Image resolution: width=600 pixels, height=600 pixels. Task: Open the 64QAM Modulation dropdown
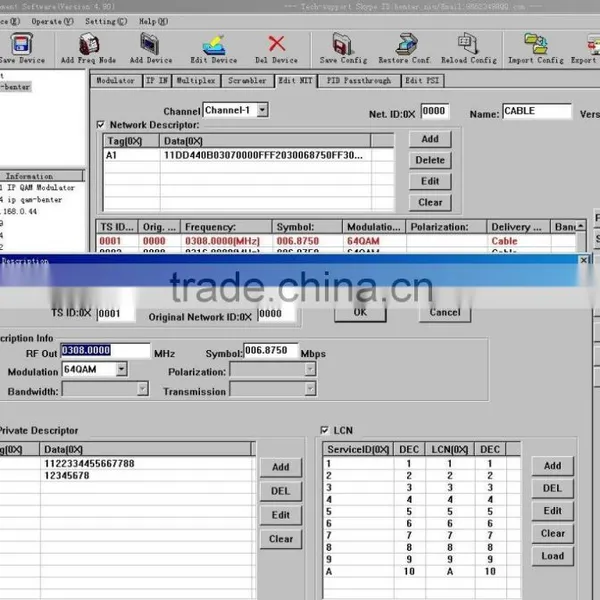121,369
